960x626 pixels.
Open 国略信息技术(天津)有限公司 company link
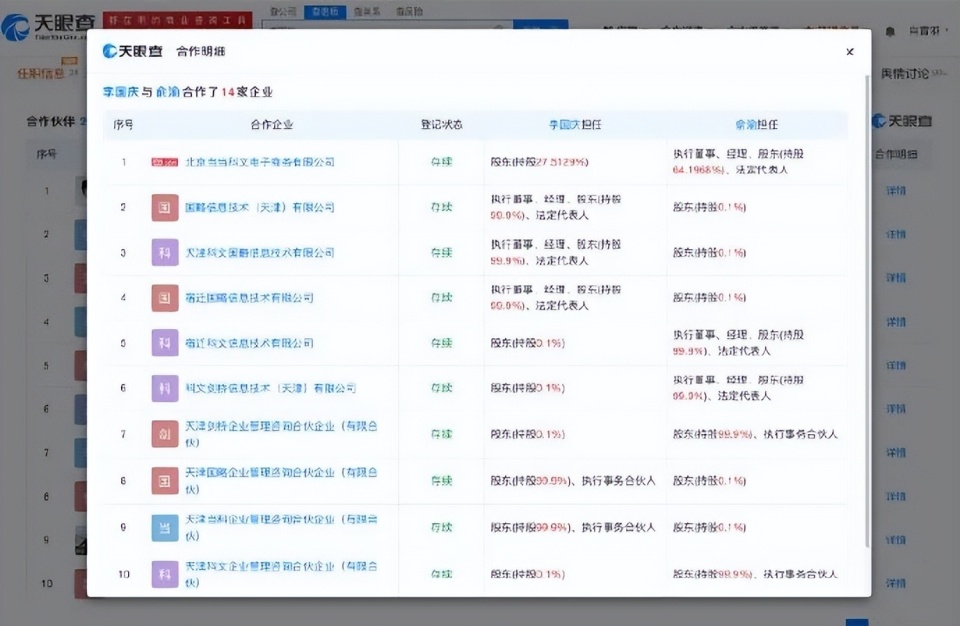260,208
